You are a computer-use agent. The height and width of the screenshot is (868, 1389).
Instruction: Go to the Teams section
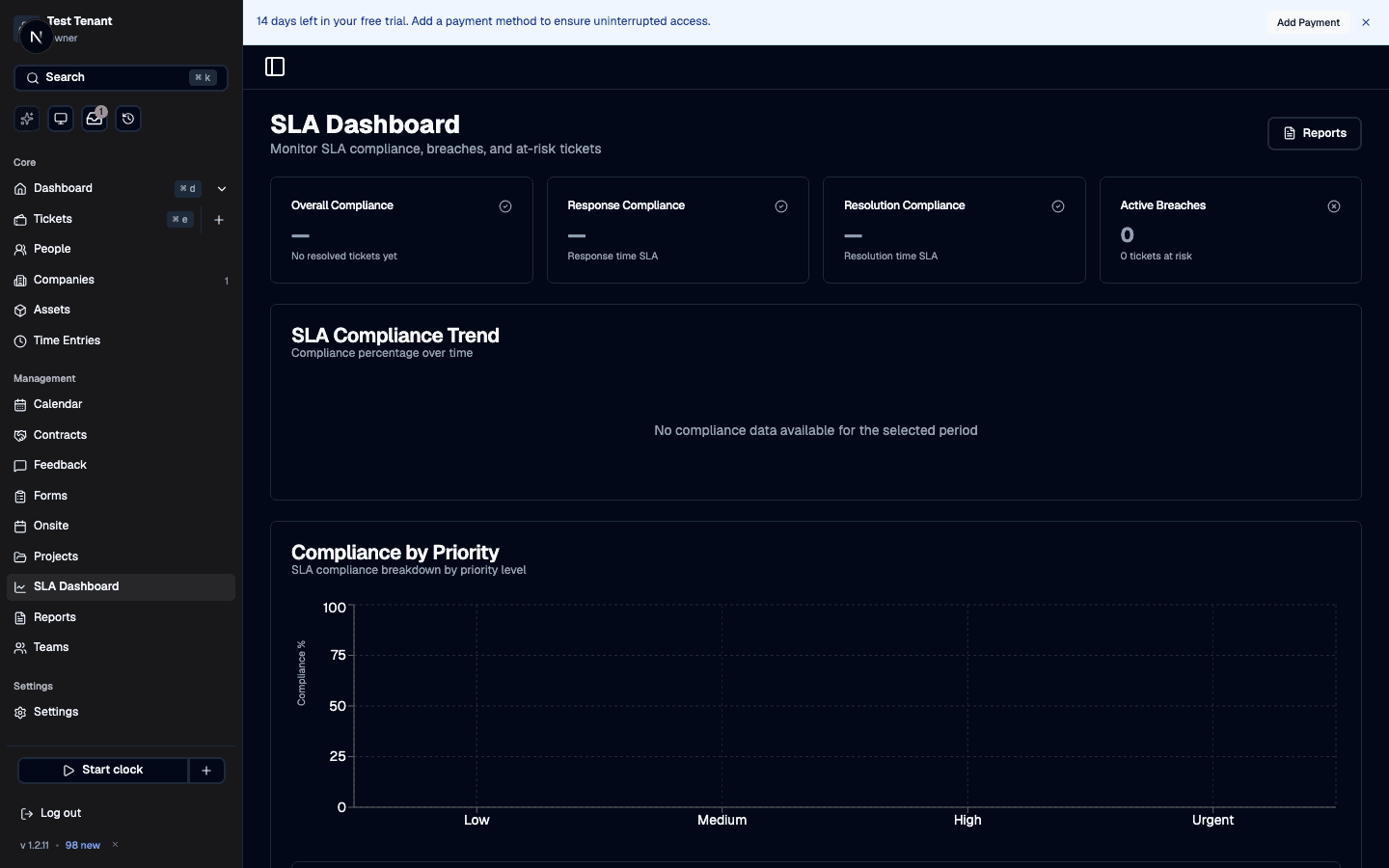(51, 647)
